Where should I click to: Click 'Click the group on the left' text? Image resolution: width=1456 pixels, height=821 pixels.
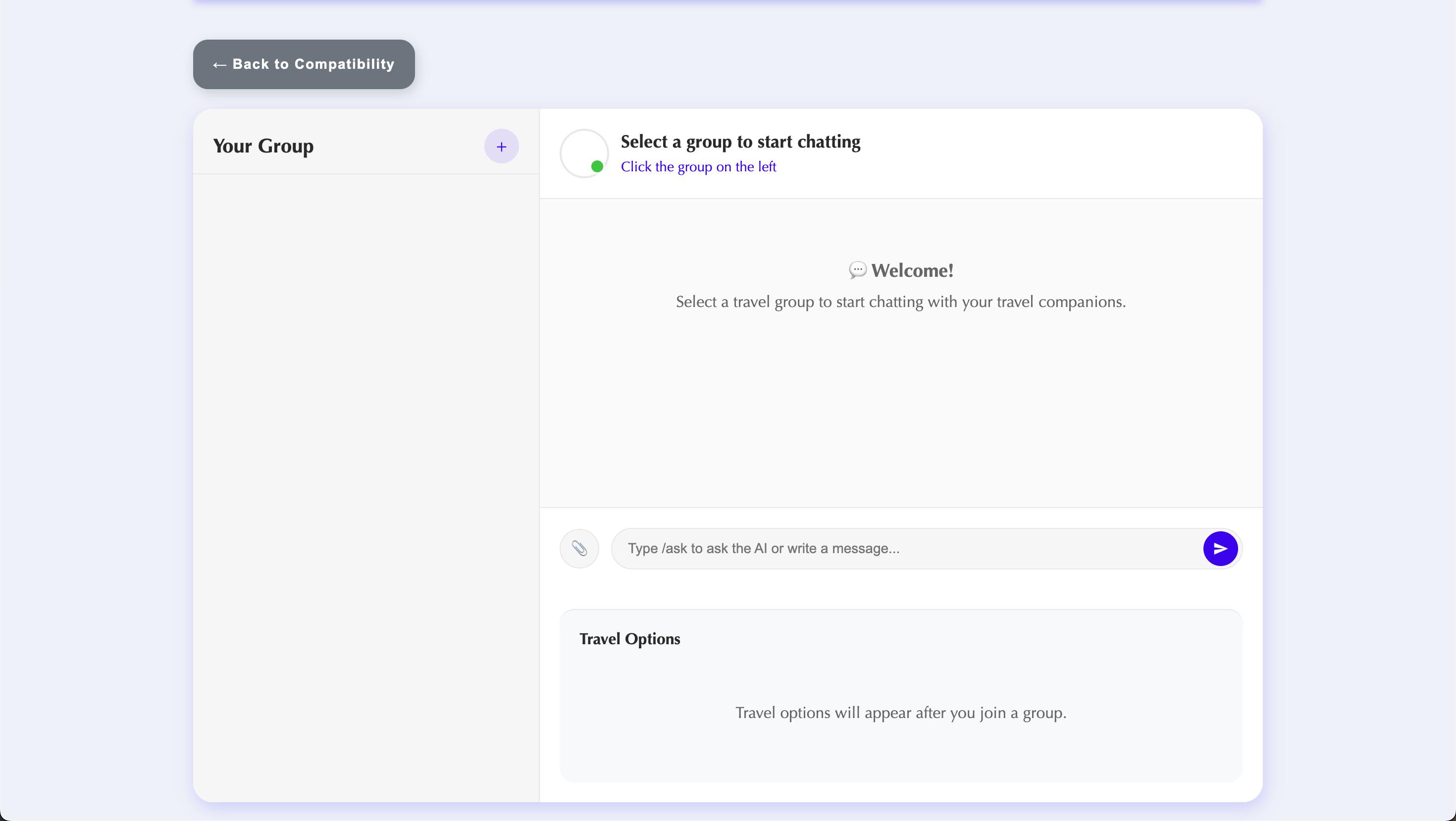pyautogui.click(x=698, y=167)
